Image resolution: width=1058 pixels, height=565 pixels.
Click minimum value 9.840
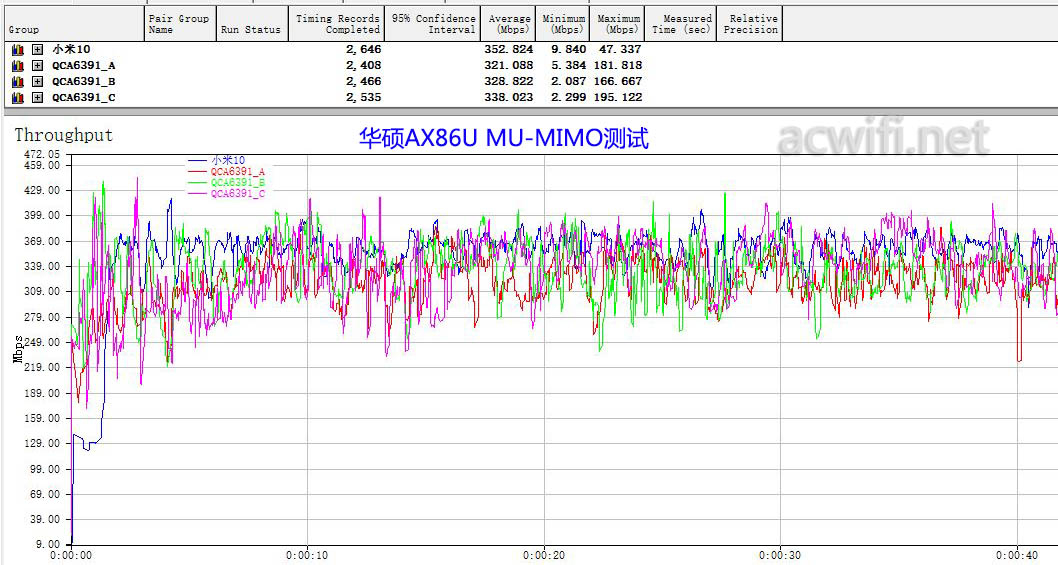click(x=569, y=49)
